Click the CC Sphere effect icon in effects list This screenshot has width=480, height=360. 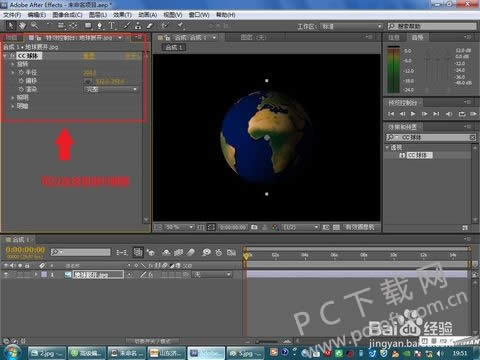pos(402,155)
